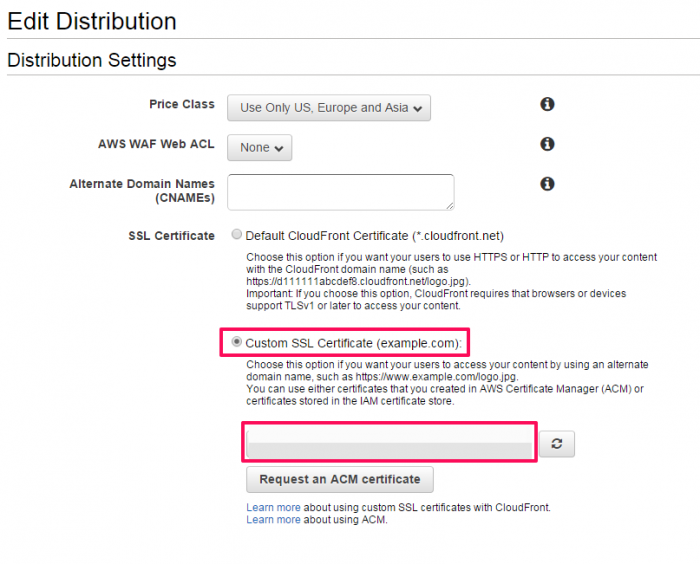The width and height of the screenshot is (700, 564).
Task: Click the Price Class info icon
Action: [547, 104]
